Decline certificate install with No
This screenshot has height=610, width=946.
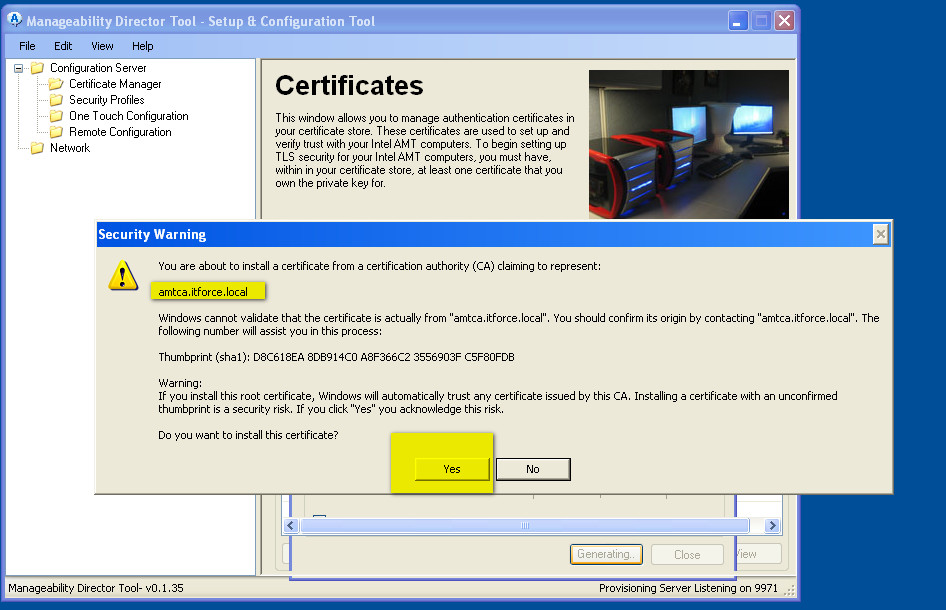tap(533, 469)
